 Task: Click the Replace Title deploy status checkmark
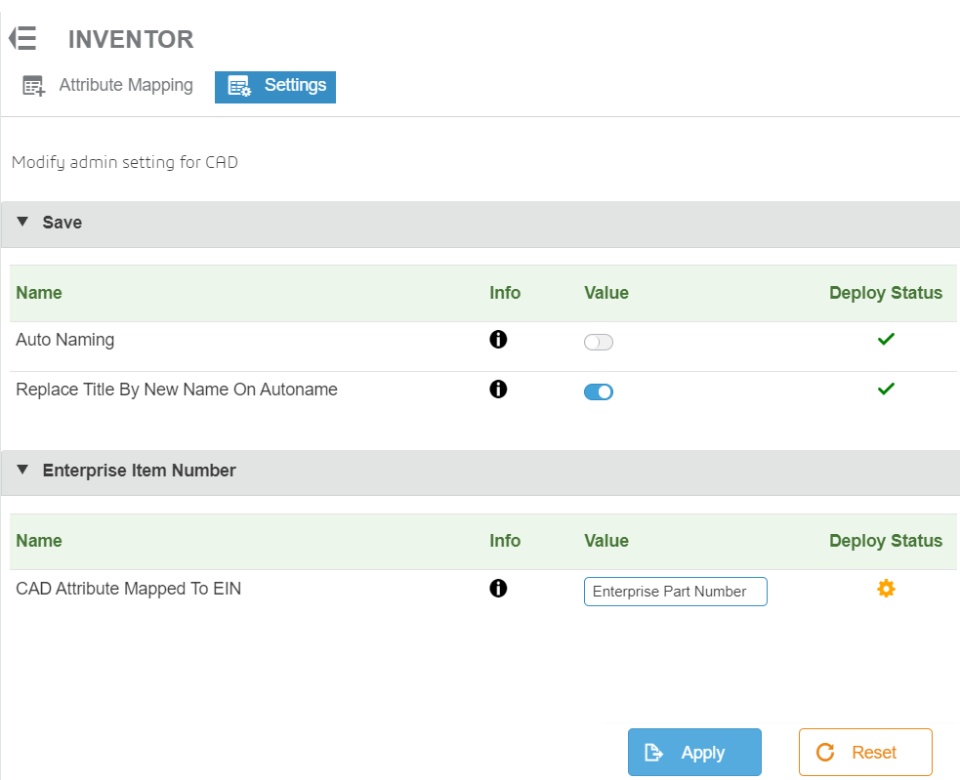[886, 389]
